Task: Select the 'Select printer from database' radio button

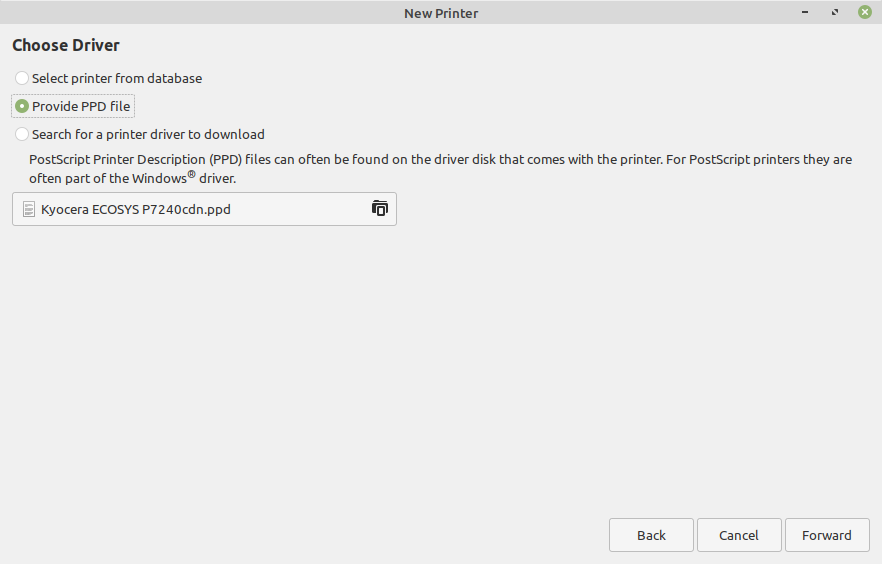Action: pos(22,78)
